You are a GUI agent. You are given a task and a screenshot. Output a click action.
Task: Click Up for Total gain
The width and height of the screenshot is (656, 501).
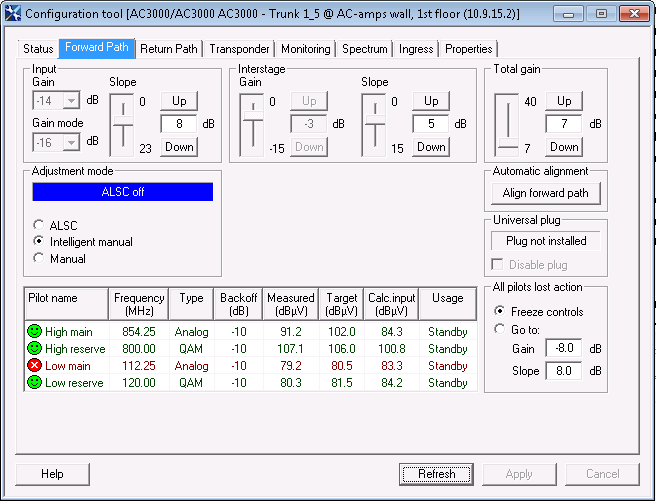tap(564, 101)
